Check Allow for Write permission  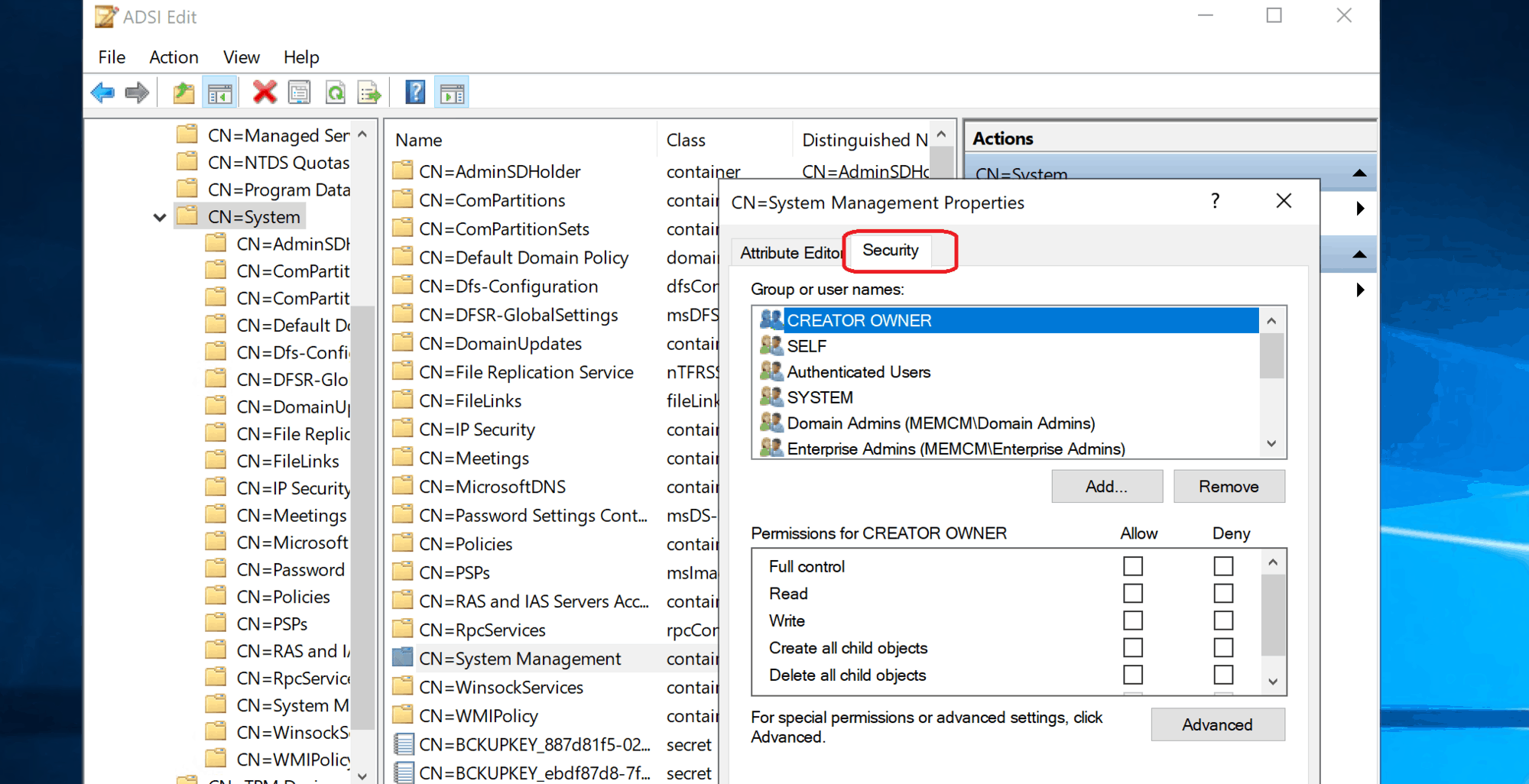pos(1132,620)
